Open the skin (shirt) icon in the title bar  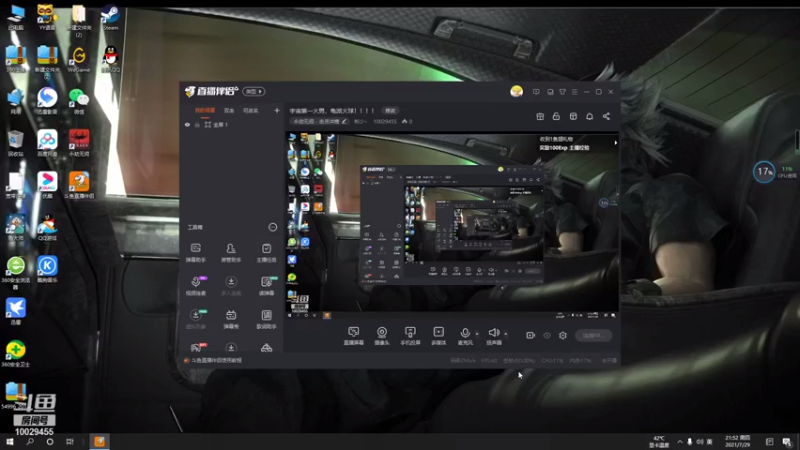[562, 92]
